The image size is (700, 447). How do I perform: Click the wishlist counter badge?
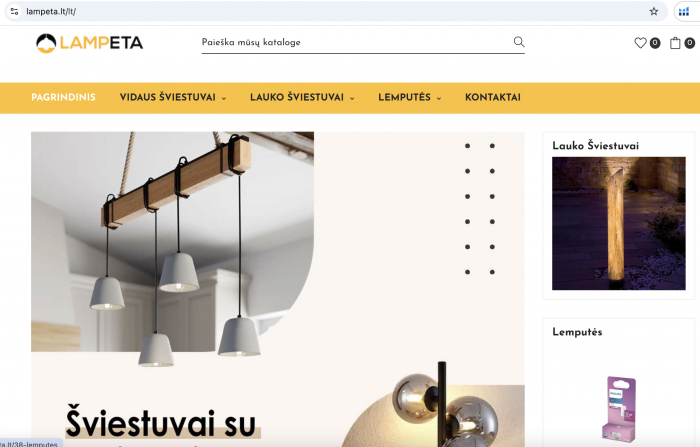[655, 43]
